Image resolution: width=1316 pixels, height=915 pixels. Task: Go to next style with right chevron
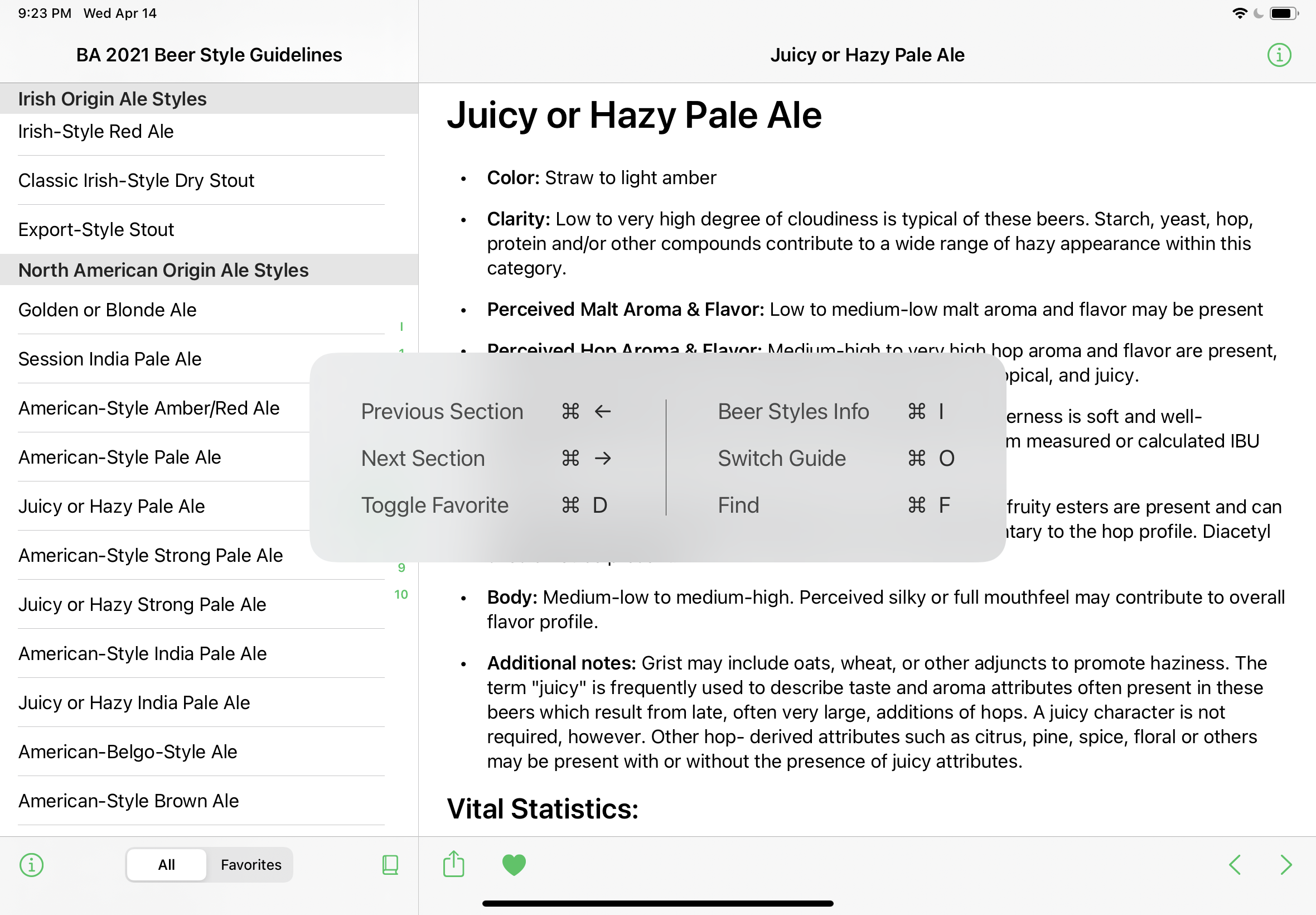pyautogui.click(x=1286, y=865)
